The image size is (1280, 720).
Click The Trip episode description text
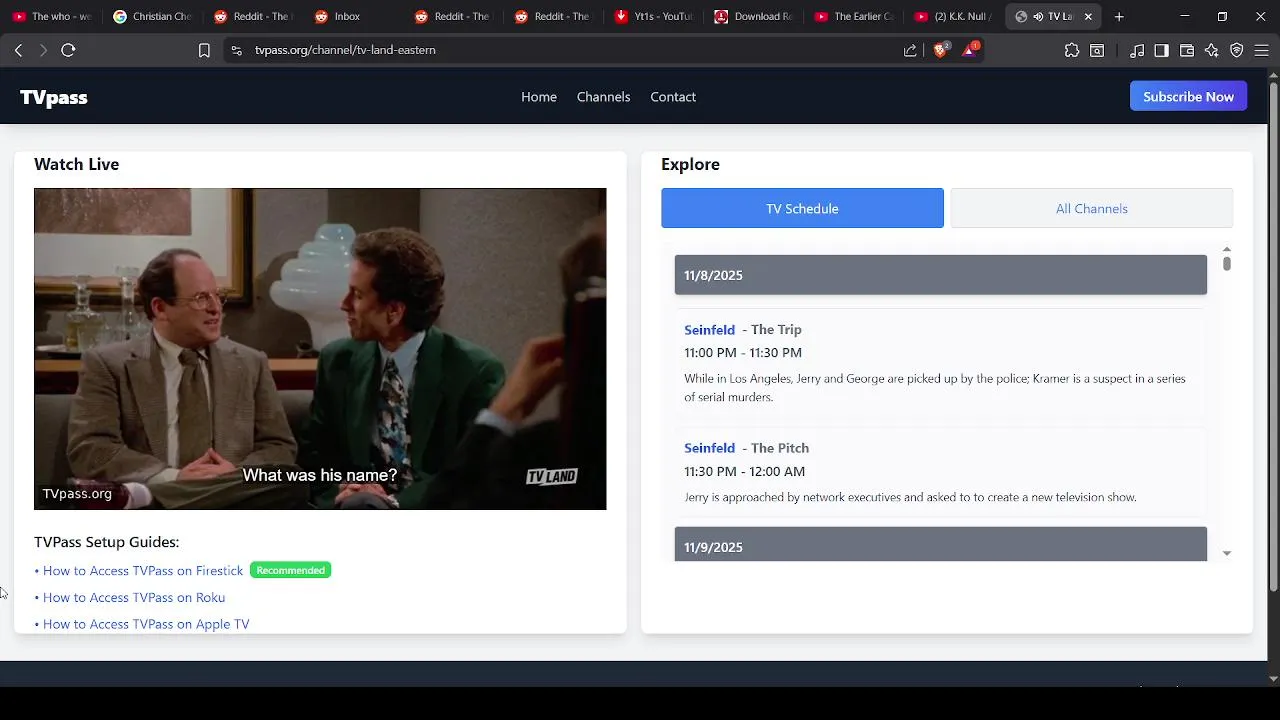point(935,388)
